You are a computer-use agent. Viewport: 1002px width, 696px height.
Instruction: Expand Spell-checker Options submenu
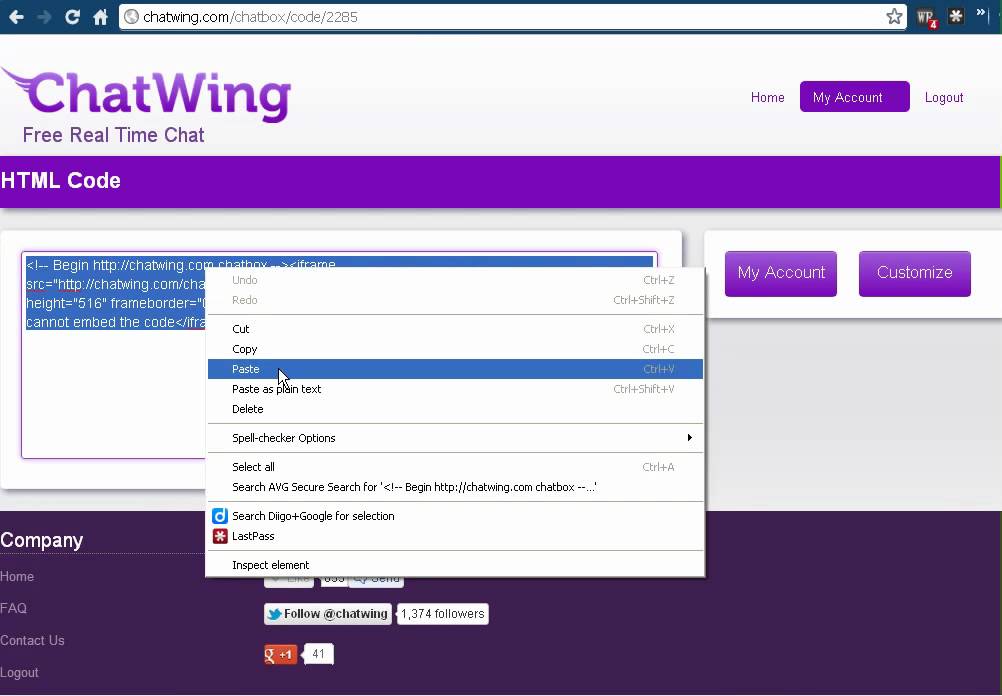455,438
